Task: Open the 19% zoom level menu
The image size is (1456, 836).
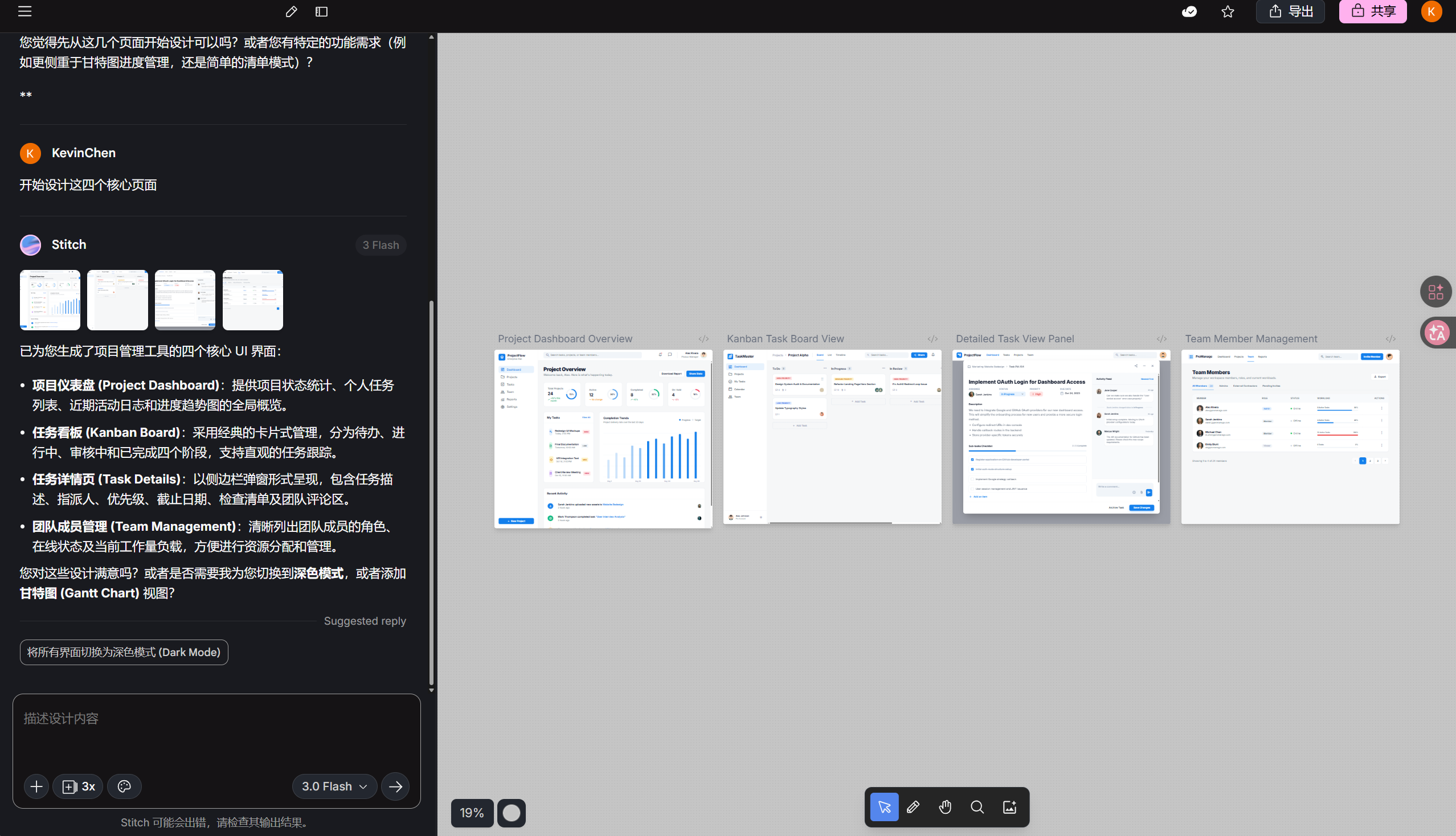Action: [472, 813]
